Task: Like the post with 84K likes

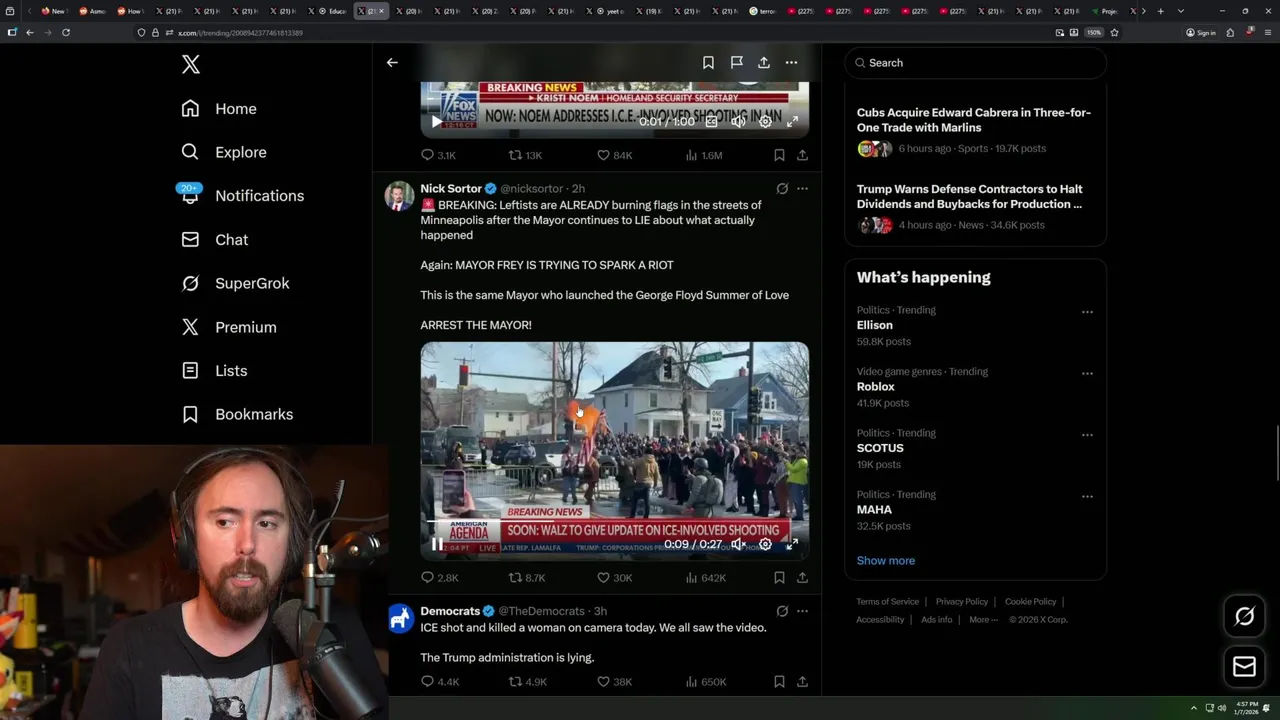Action: [614, 155]
